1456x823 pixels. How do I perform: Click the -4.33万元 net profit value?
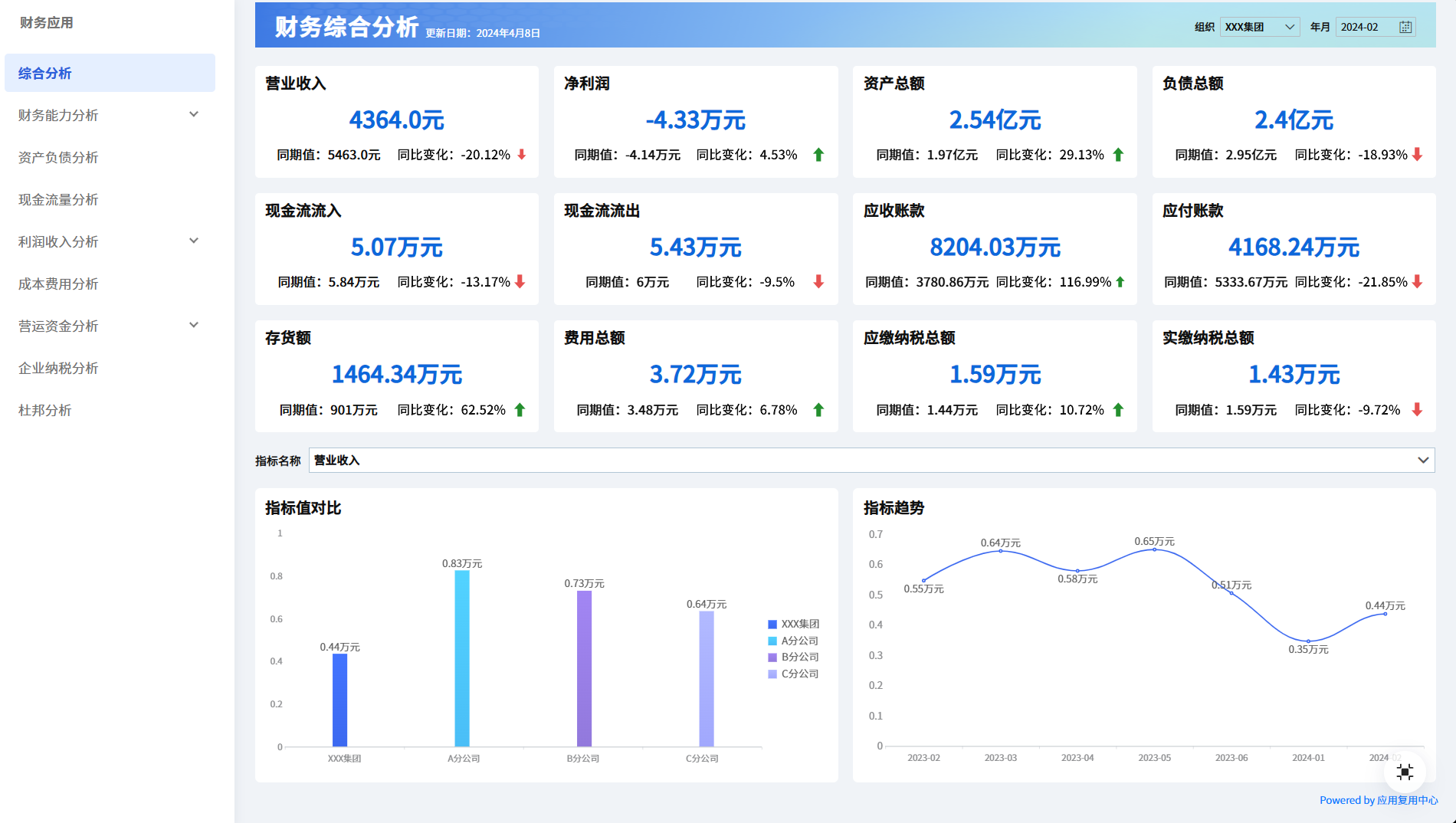click(x=695, y=120)
